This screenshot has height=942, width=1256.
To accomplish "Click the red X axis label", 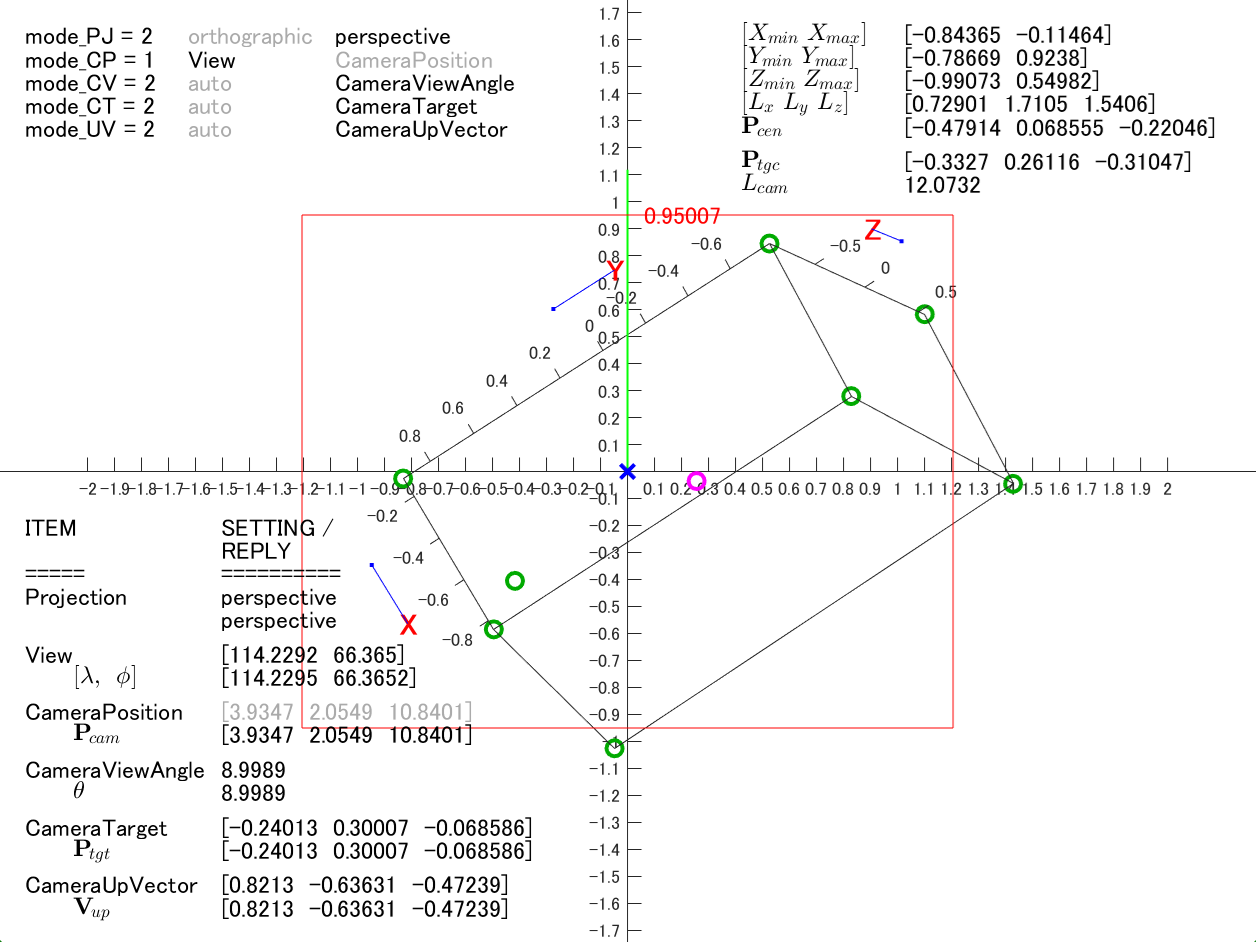I will tap(408, 626).
